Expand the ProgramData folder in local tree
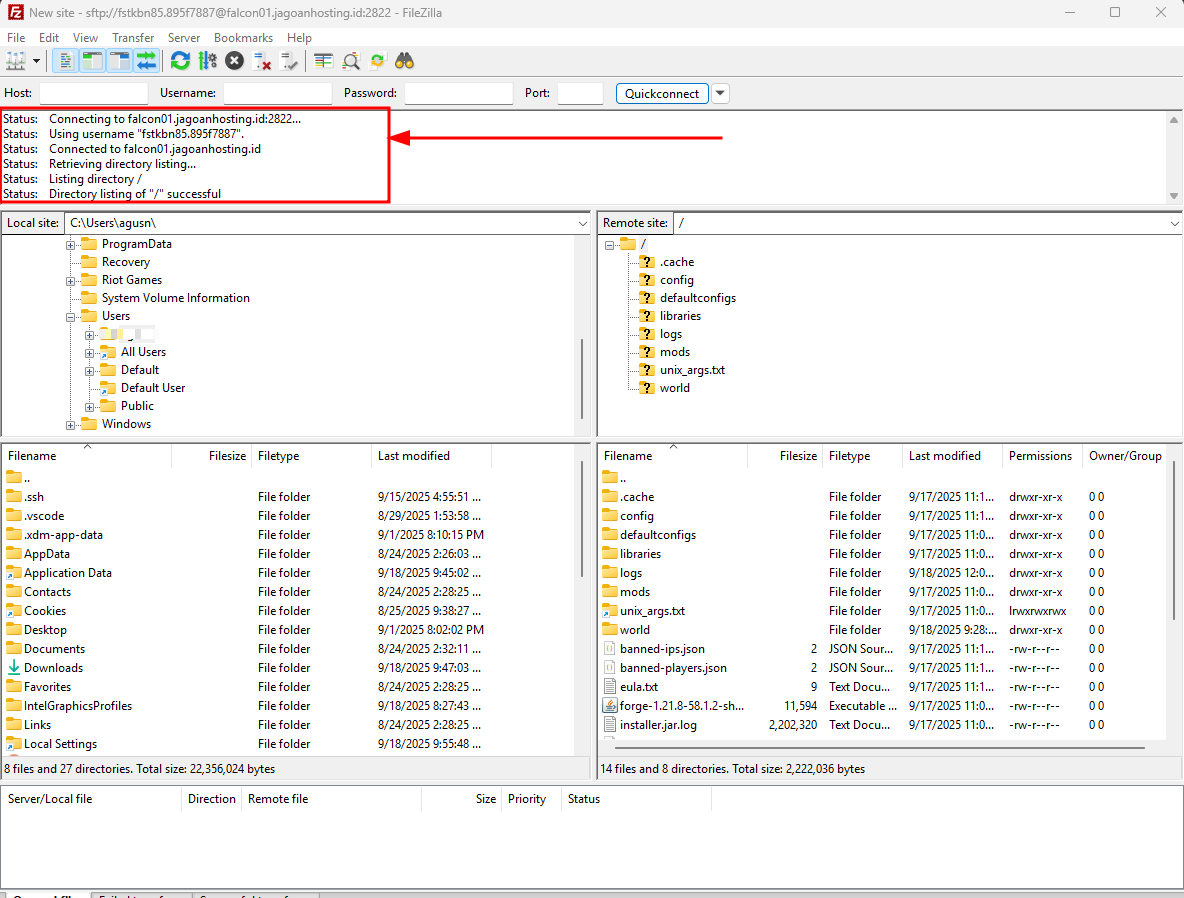Viewport: 1184px width, 898px height. coord(70,245)
